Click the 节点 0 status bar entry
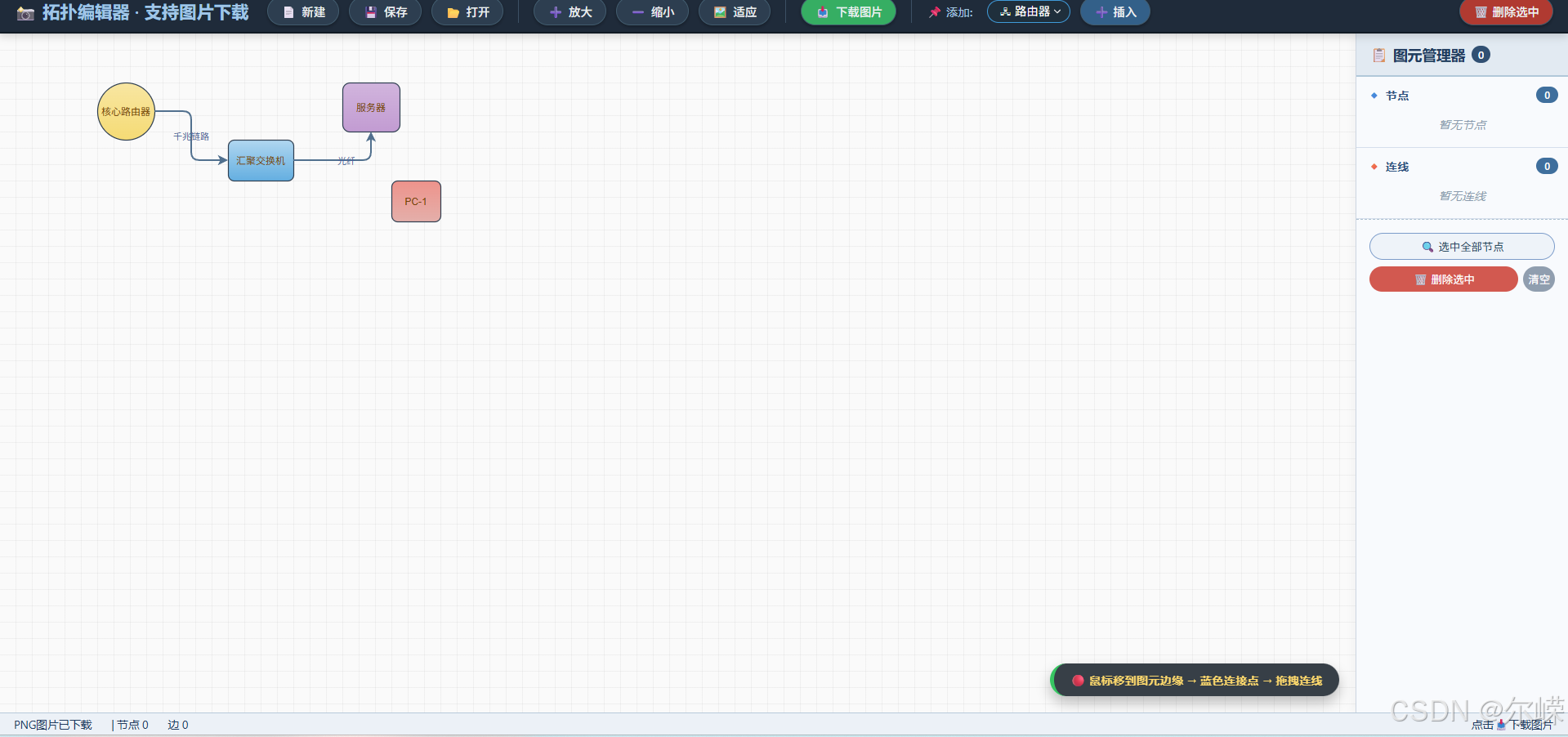 (x=132, y=725)
